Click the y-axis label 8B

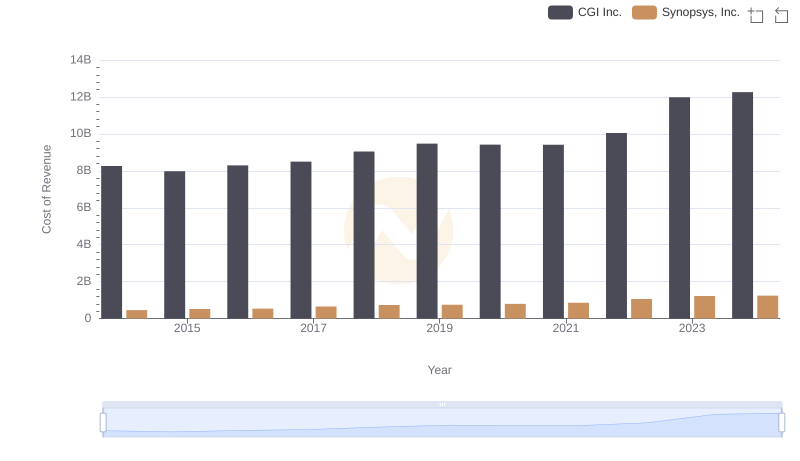click(x=84, y=170)
